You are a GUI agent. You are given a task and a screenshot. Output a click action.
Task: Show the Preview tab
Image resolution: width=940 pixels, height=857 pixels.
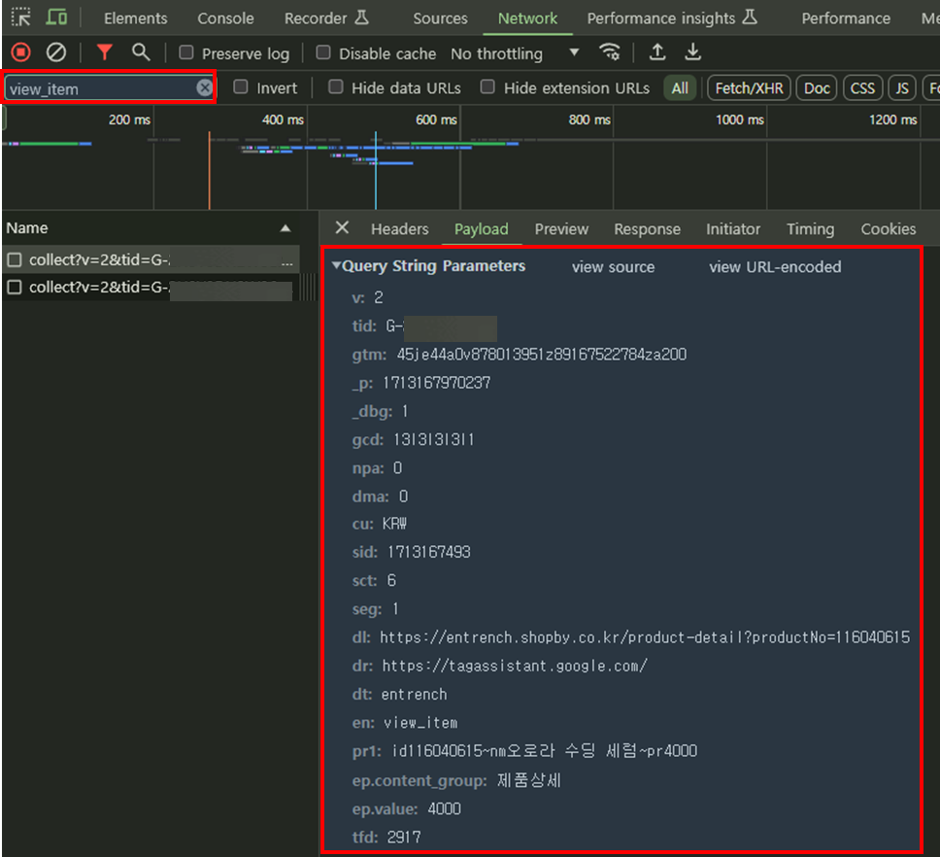tap(562, 229)
